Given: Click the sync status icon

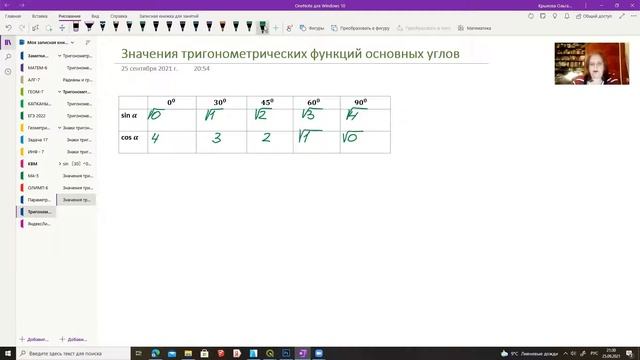Looking at the screenshot, I should [531, 16].
